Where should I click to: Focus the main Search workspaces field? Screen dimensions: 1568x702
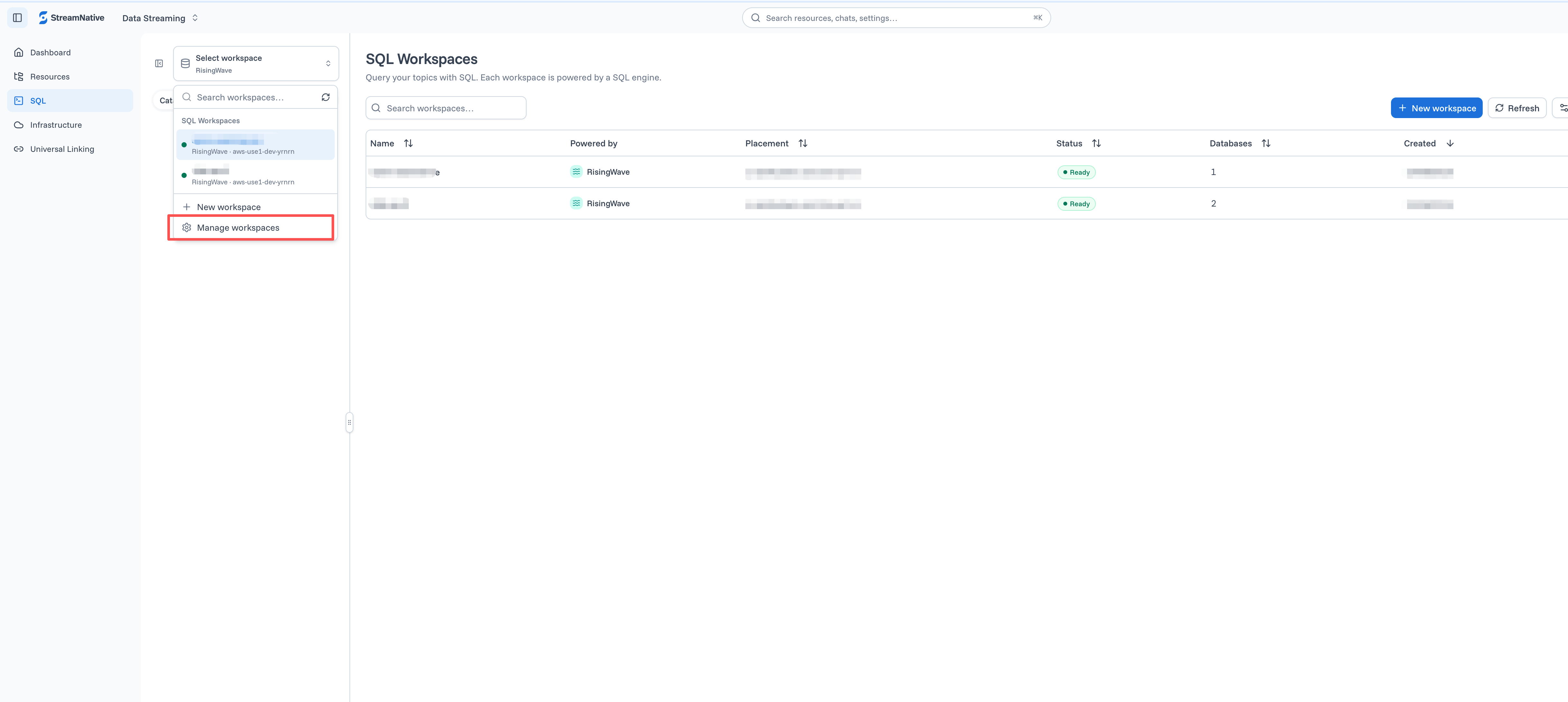pos(445,108)
